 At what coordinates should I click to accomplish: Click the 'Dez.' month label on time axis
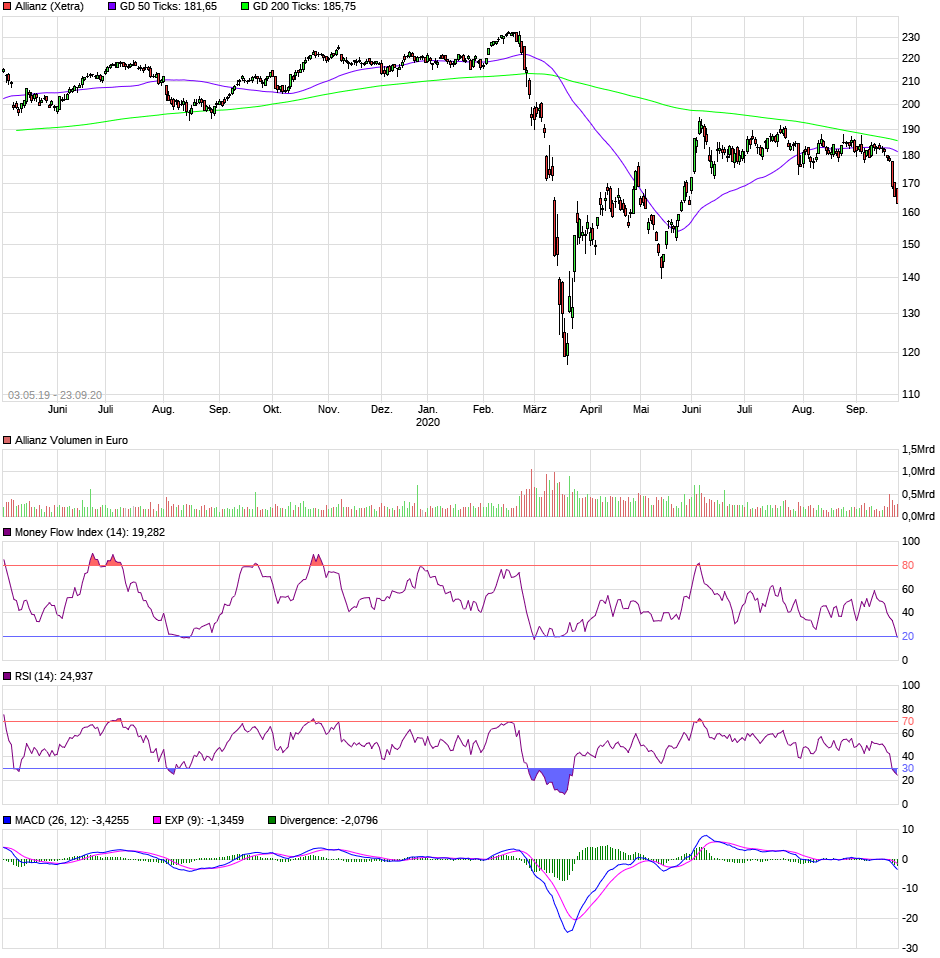(381, 409)
